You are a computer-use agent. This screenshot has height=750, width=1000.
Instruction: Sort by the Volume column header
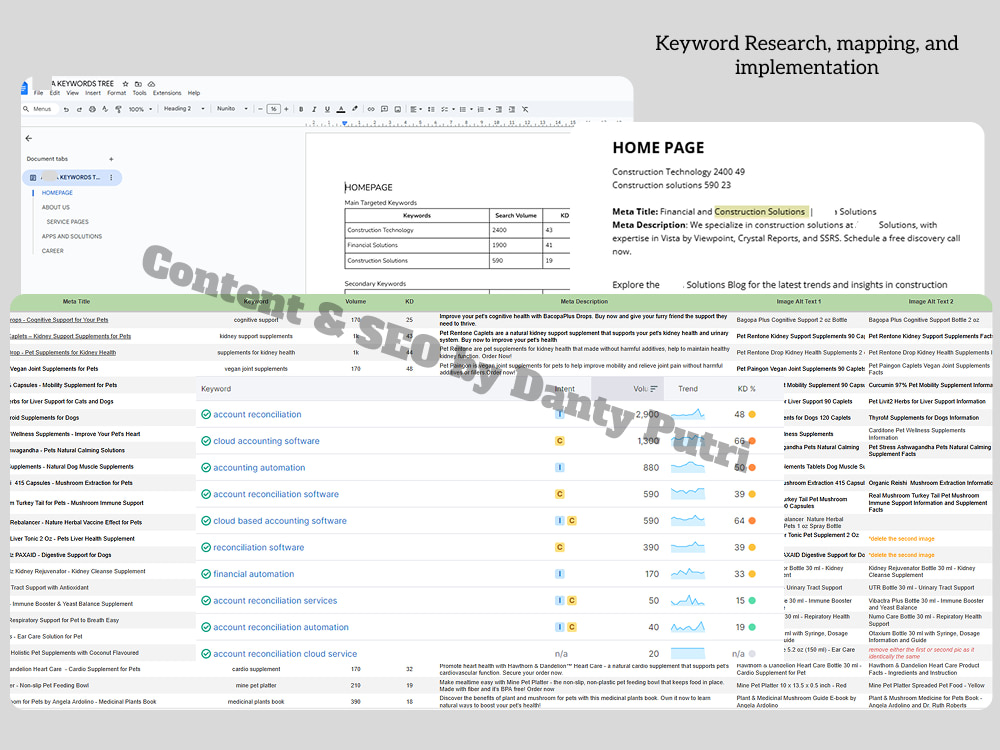tap(628, 389)
